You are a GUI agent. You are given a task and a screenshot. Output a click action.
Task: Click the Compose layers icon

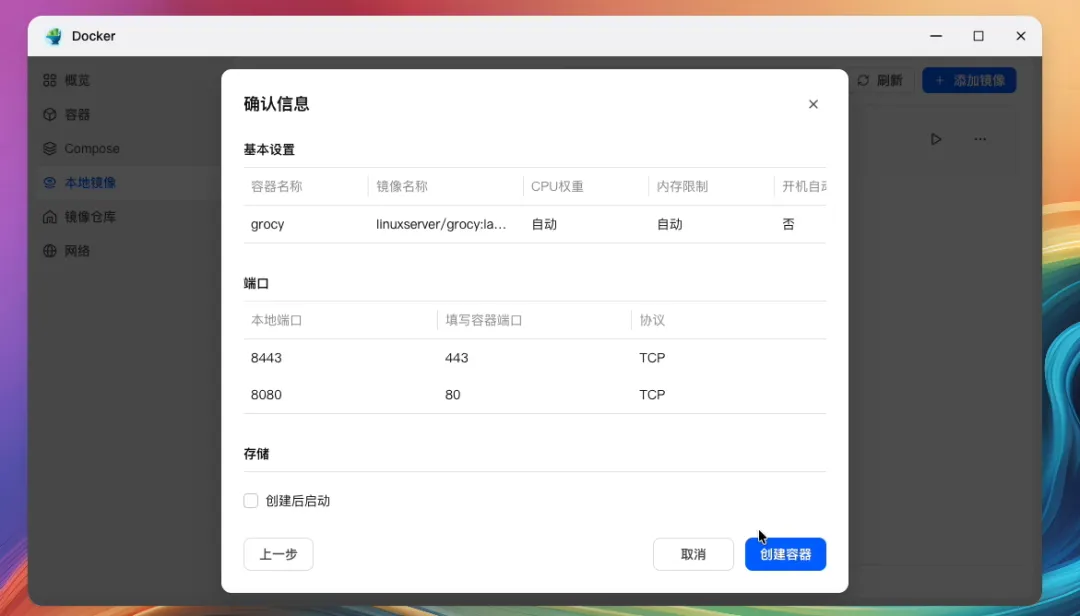tap(50, 148)
